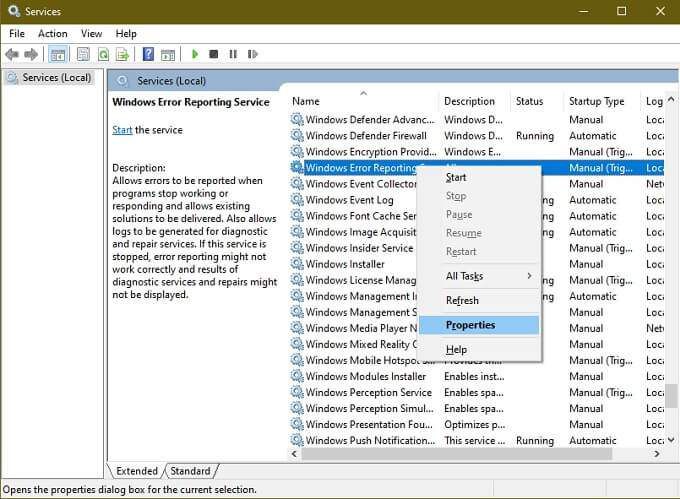Click the vertical scrollbar down arrow
This screenshot has height=499, width=680.
[672, 440]
